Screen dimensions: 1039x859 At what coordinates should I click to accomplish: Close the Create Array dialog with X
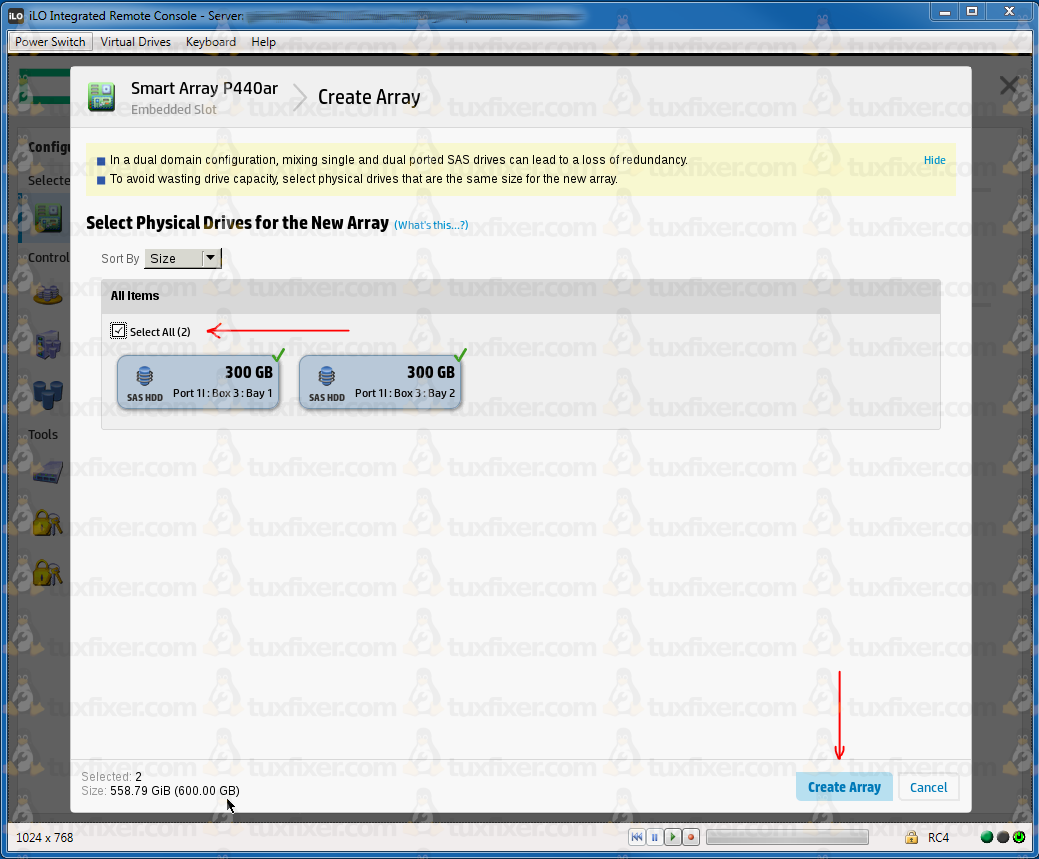[1008, 86]
